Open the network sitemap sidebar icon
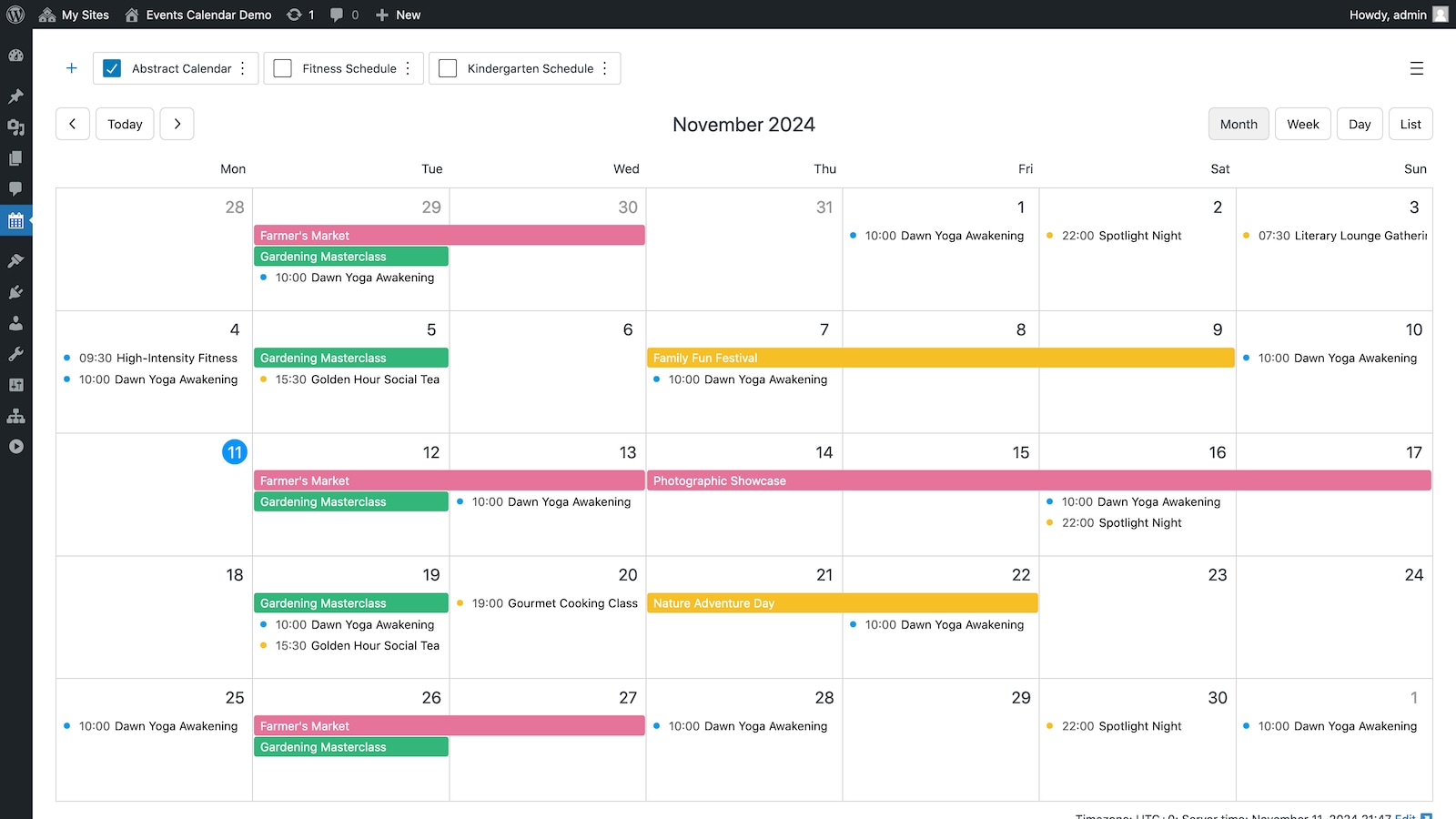Viewport: 1456px width, 819px height. 15,416
